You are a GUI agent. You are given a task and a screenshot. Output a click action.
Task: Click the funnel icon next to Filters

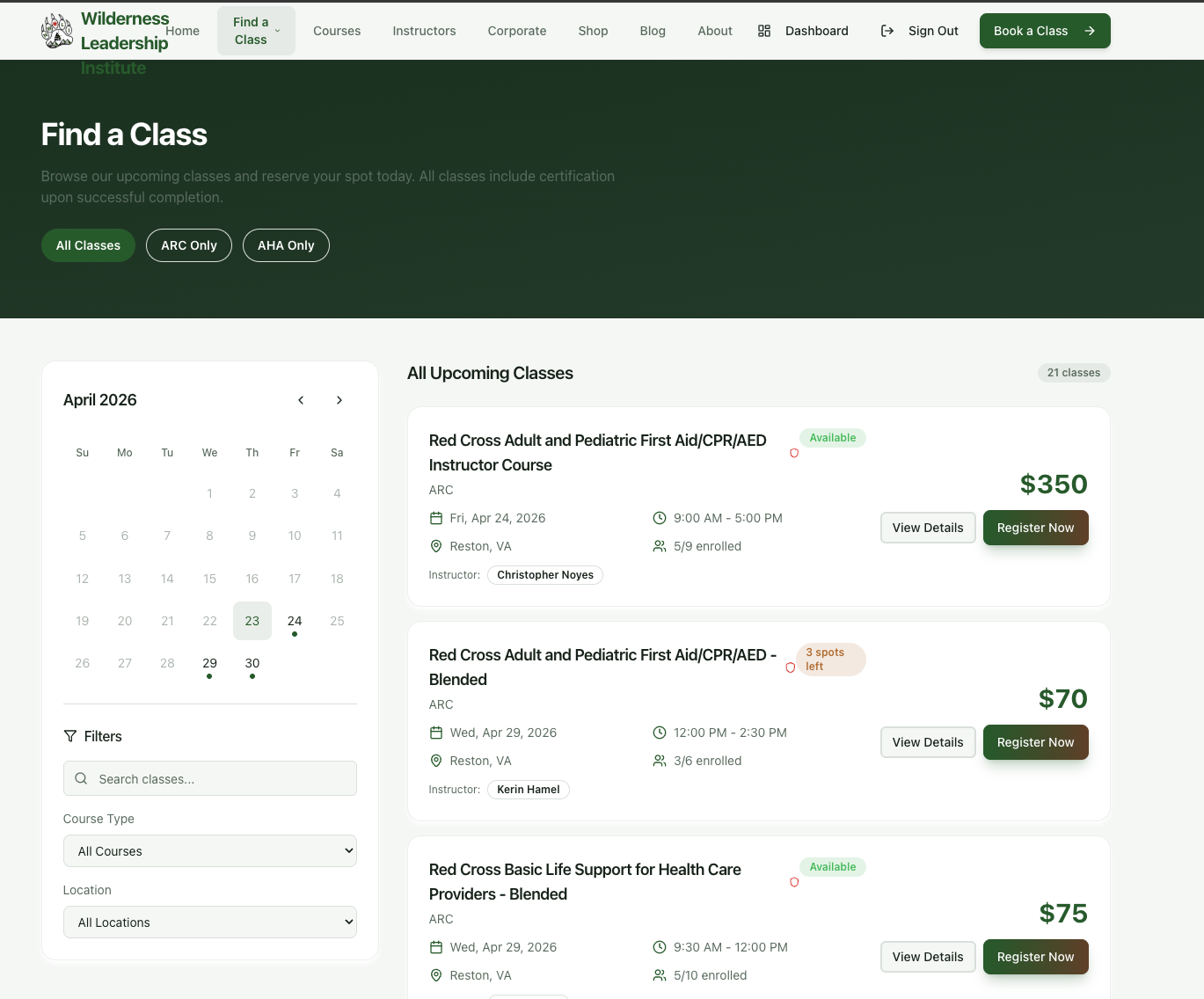[70, 736]
